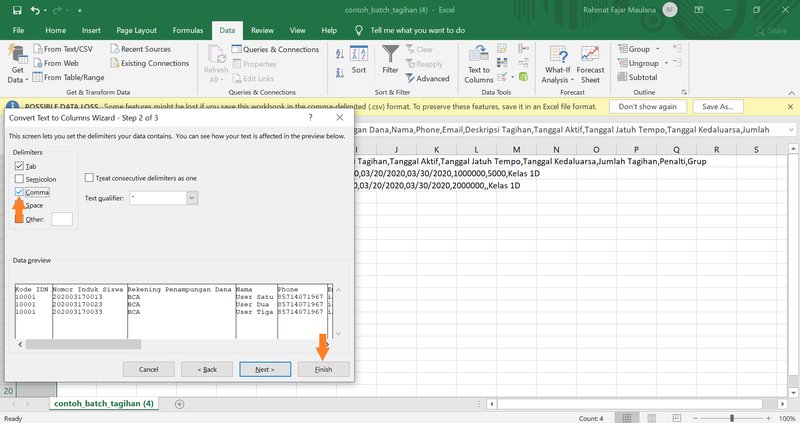Screen dimensions: 800x423
Task: Create a Forecast Sheet
Action: pyautogui.click(x=590, y=64)
